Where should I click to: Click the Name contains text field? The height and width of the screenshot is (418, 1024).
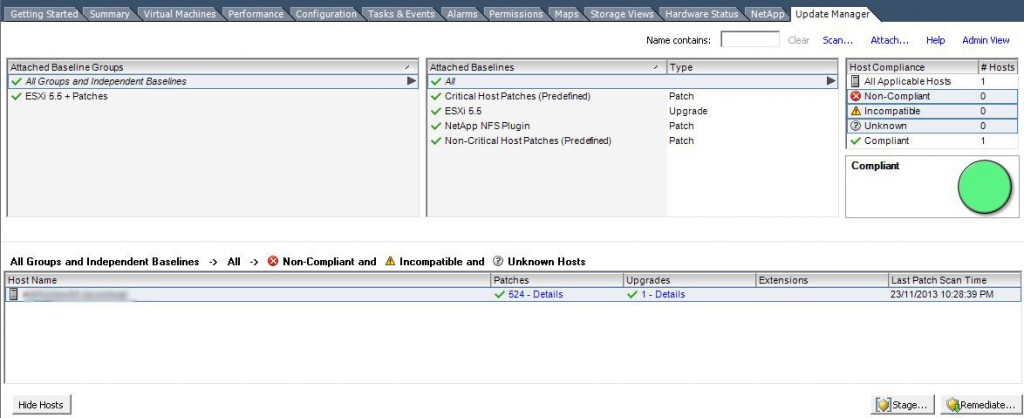pyautogui.click(x=750, y=40)
